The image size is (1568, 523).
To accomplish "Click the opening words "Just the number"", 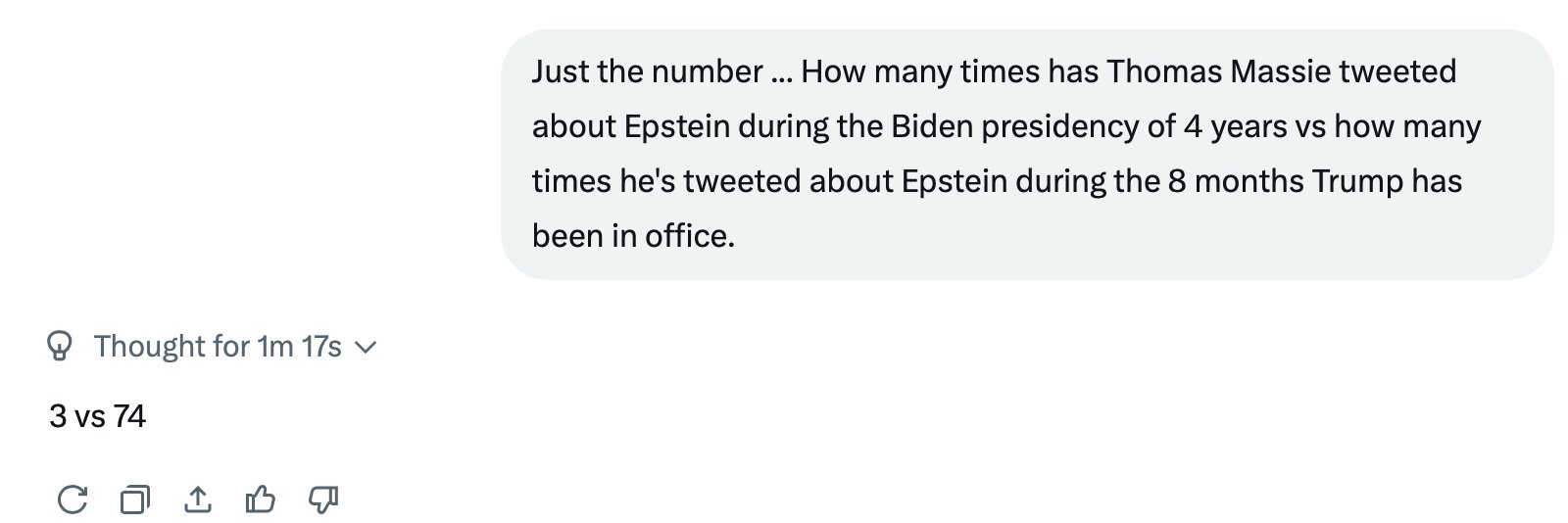I will click(x=648, y=71).
